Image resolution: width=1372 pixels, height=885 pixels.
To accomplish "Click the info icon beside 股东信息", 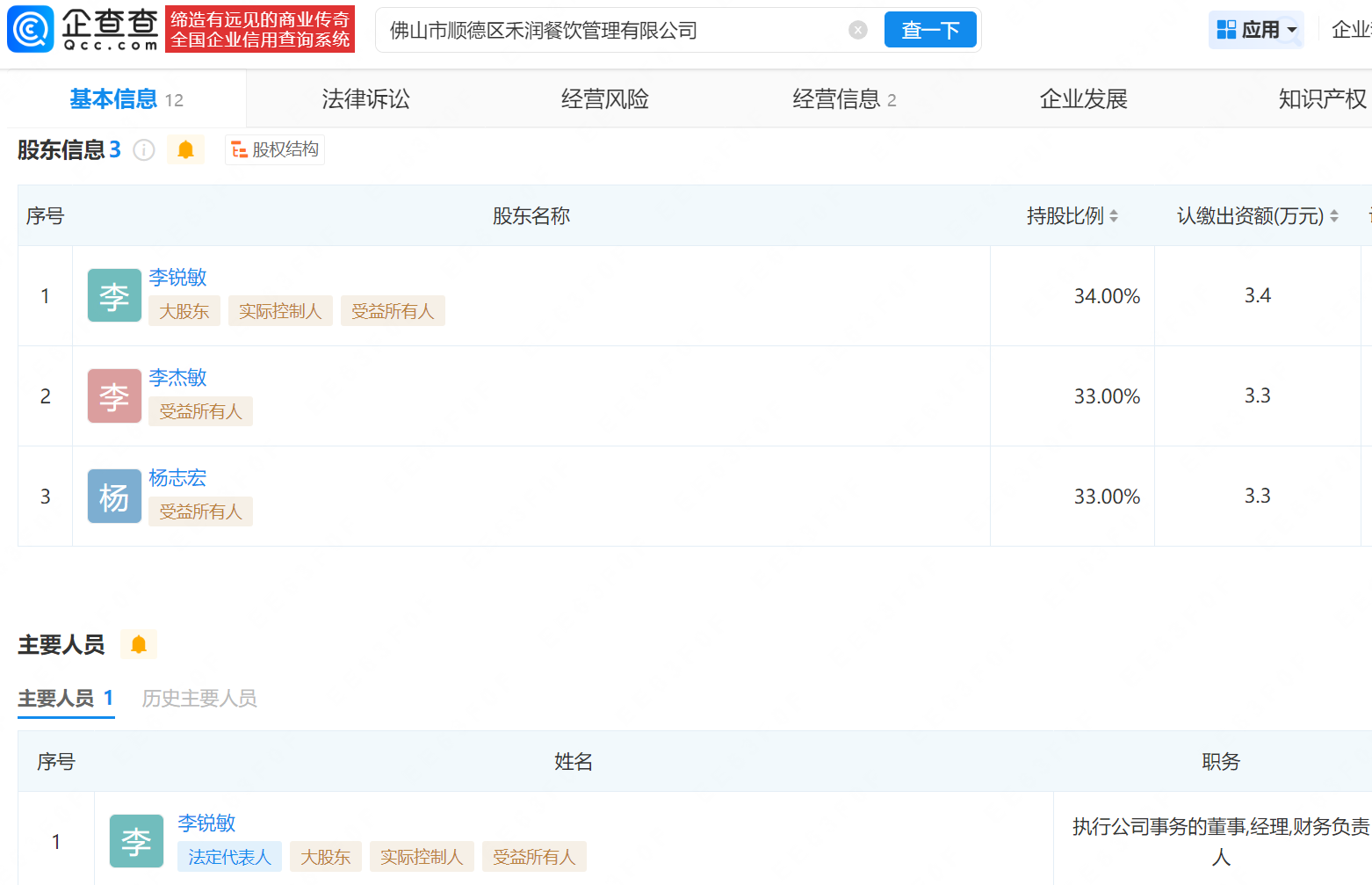I will [x=144, y=150].
